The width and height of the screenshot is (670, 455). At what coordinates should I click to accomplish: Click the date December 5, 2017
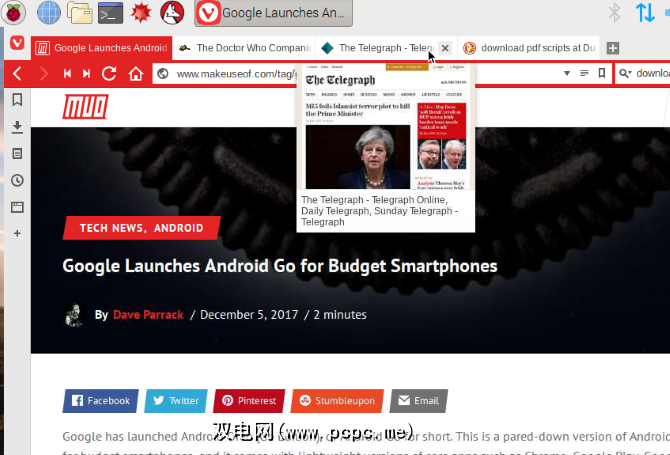(249, 315)
